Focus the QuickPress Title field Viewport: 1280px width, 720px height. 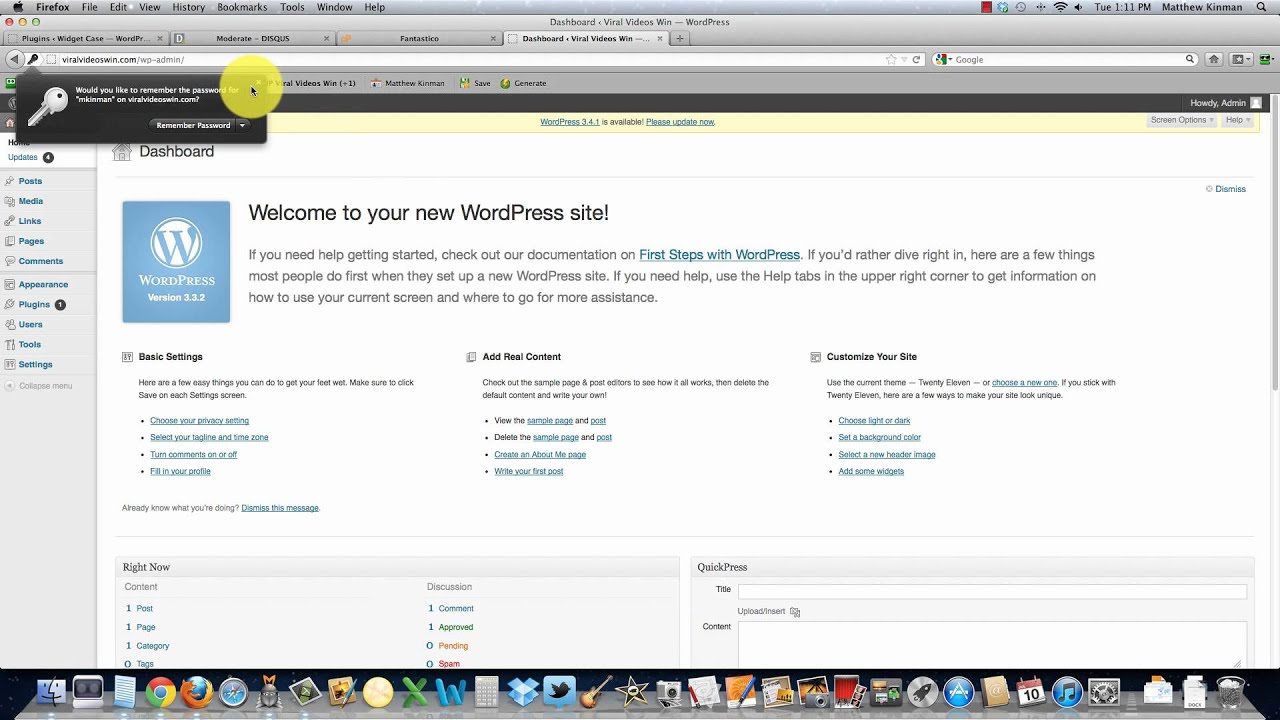(992, 591)
